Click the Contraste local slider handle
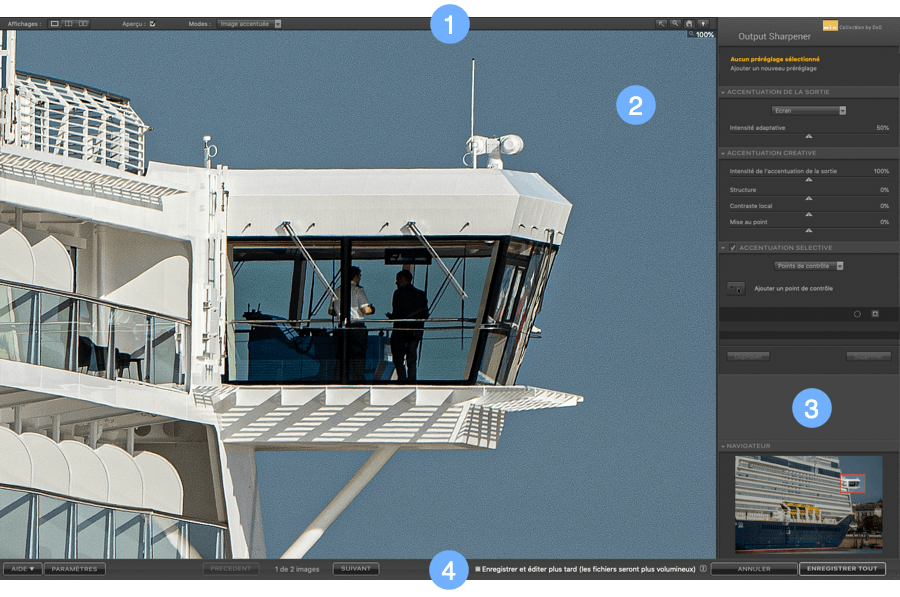900x597 pixels. point(809,214)
